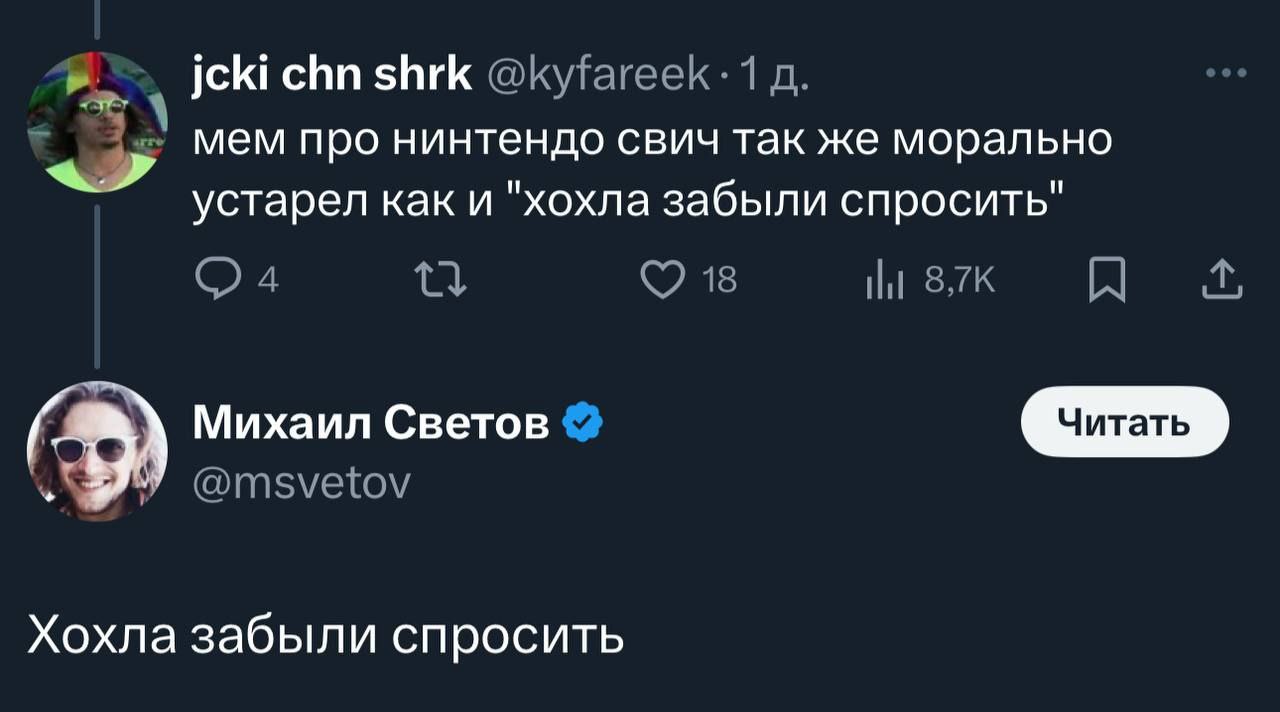Click the @kyfareek handle

pos(598,75)
